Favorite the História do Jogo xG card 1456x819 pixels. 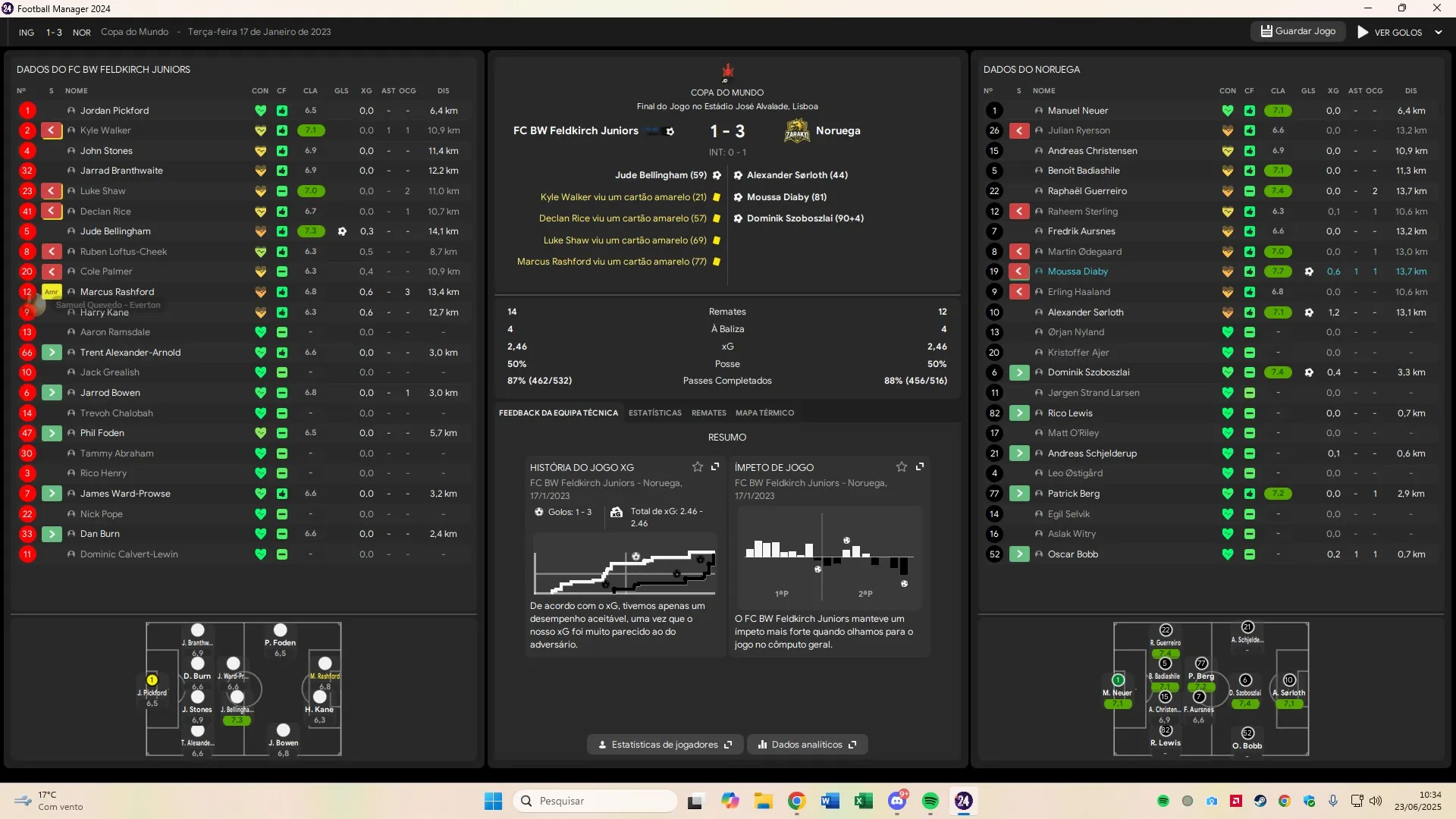(x=697, y=467)
